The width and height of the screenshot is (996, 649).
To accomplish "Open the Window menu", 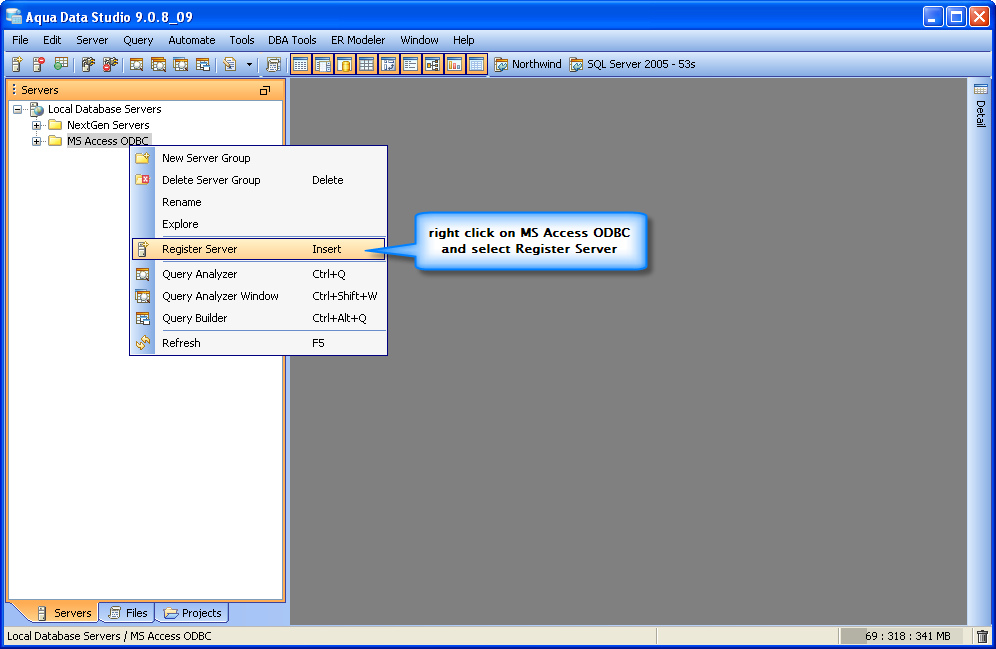I will pyautogui.click(x=419, y=40).
